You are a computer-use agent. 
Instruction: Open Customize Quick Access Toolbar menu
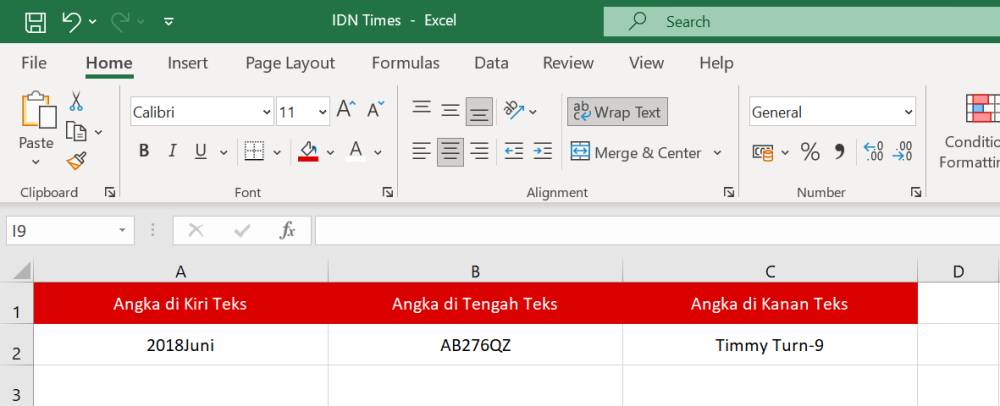[x=168, y=22]
